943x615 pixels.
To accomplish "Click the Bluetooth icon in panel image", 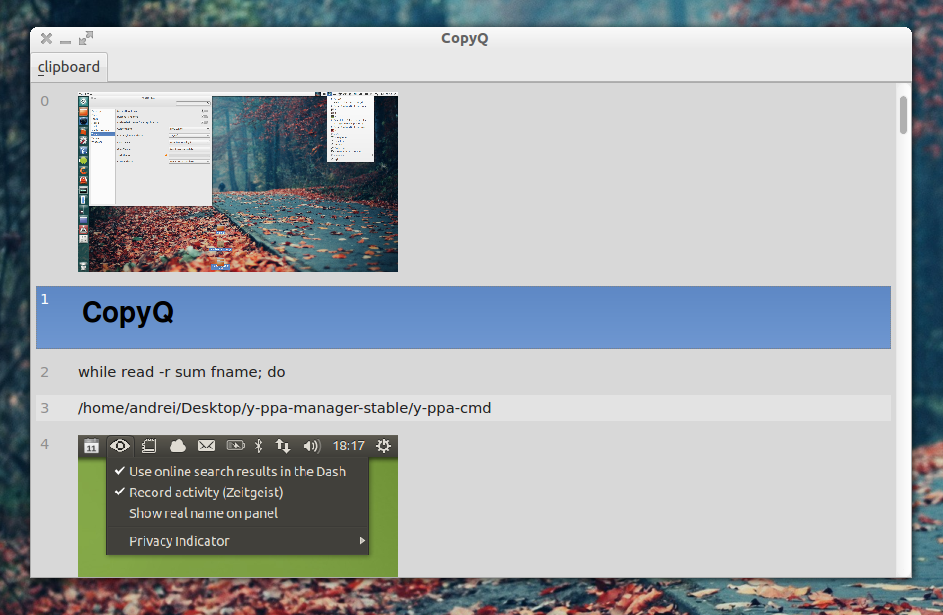I will coord(258,446).
